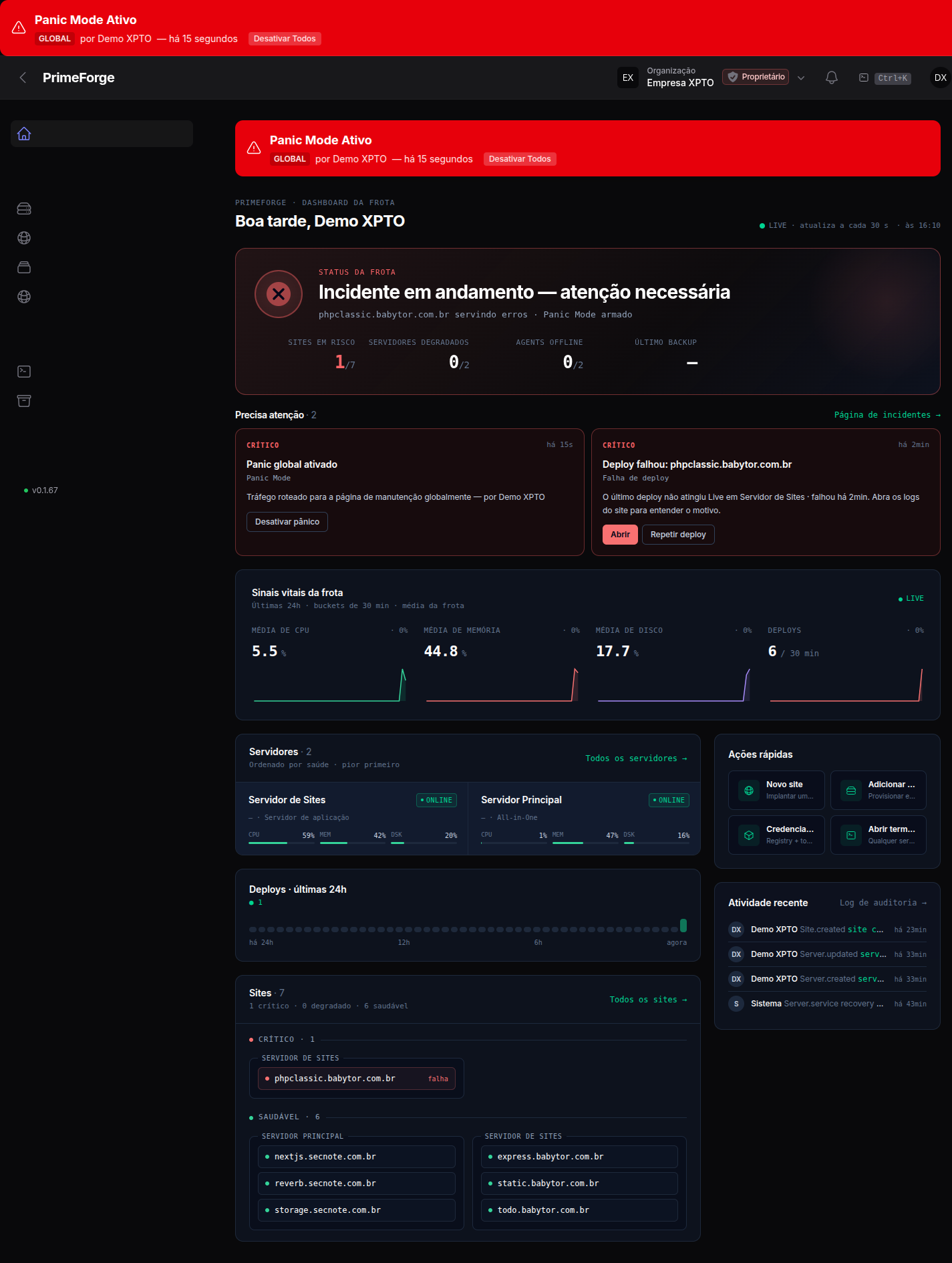This screenshot has height=1263, width=952.
Task: Click the Proprietário role badge
Action: tap(756, 77)
